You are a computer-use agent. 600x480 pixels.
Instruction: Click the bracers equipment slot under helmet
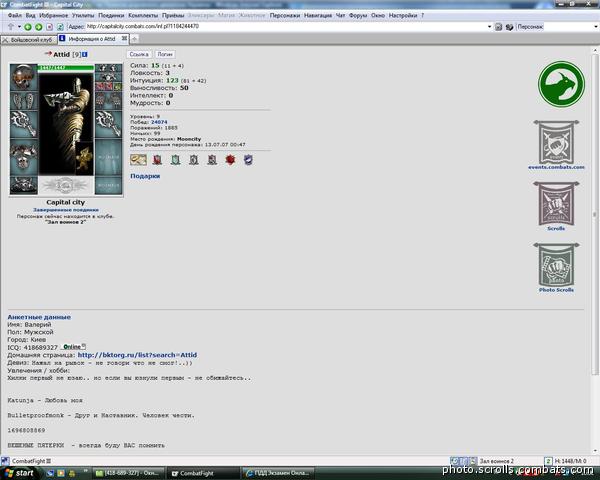pos(24,101)
